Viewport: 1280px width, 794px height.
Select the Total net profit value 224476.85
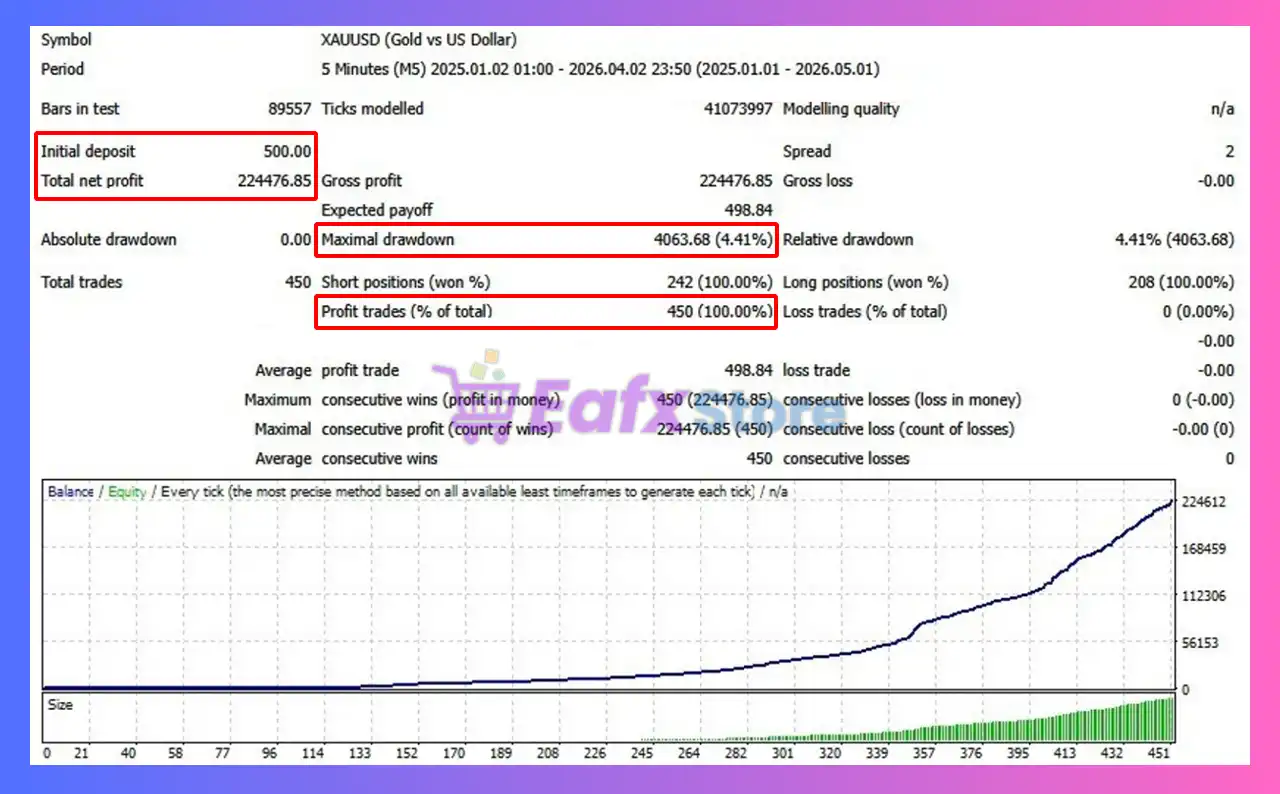275,181
